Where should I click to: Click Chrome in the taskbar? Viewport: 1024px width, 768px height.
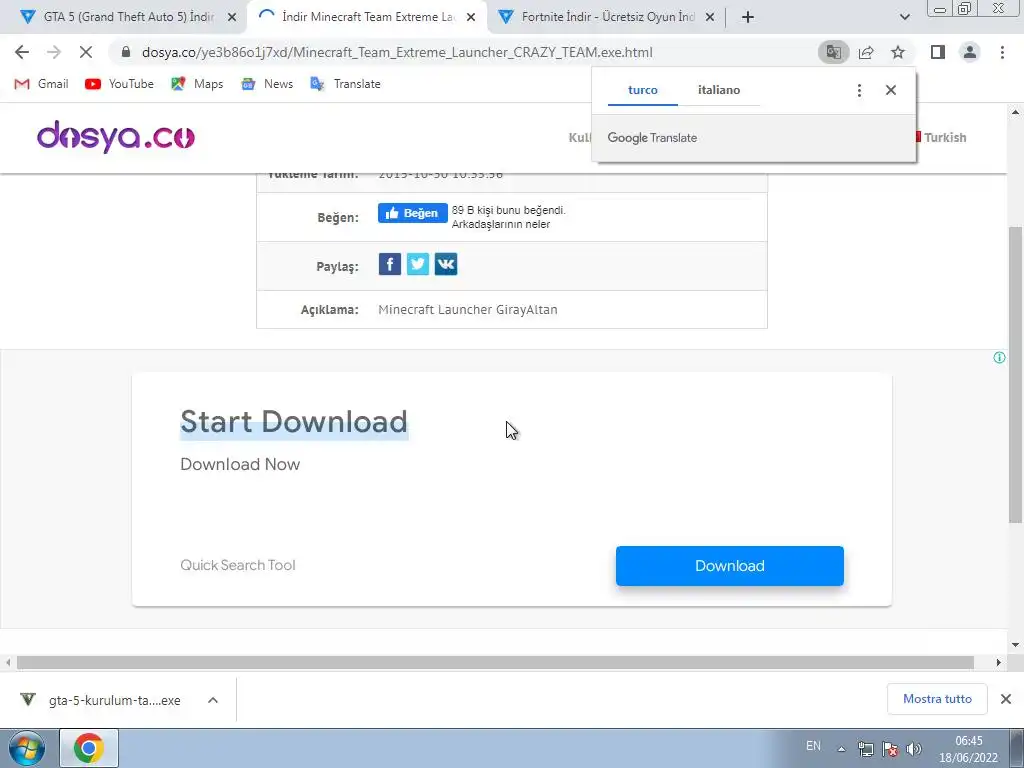pos(89,748)
